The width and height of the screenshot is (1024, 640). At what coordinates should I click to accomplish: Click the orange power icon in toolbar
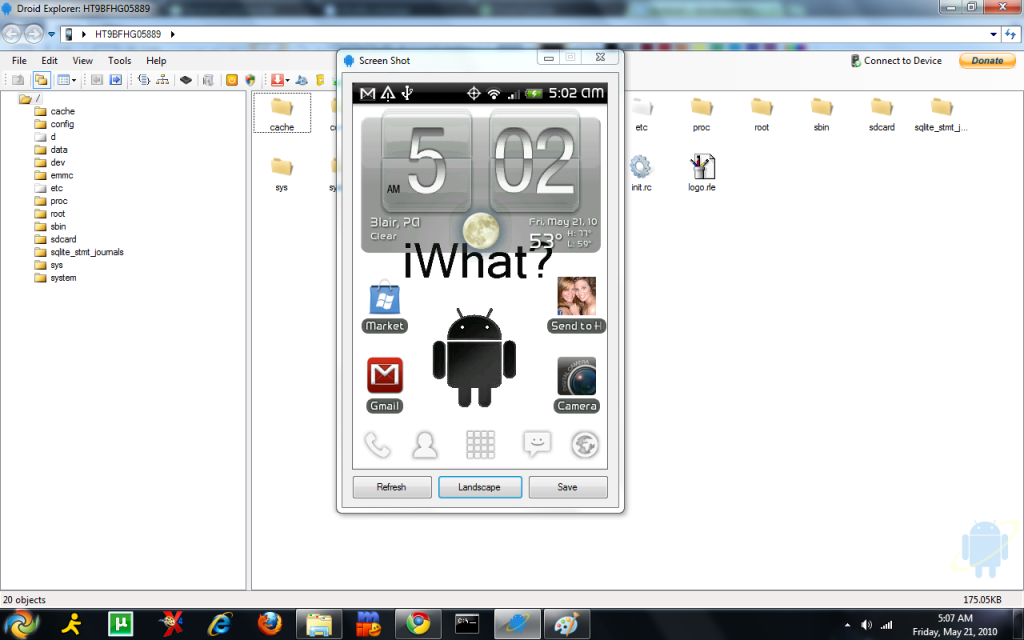(232, 80)
